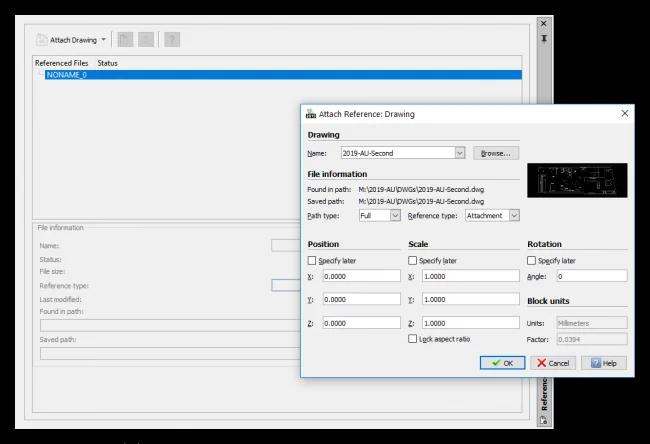Click the help question mark toolbar icon
650x444 pixels.
(172, 40)
